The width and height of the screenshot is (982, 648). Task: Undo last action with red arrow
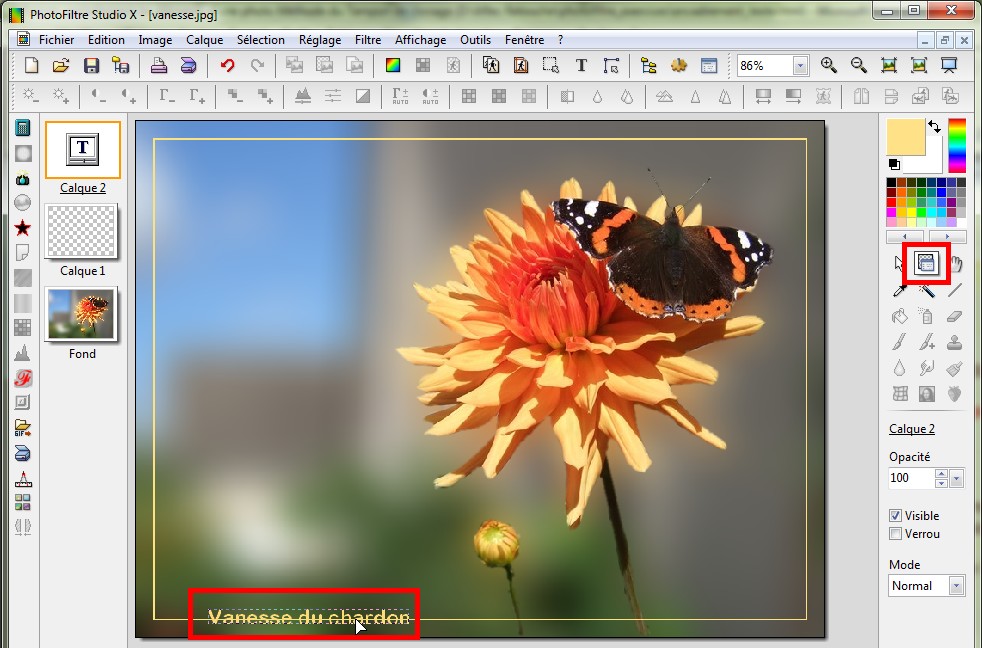pos(227,65)
